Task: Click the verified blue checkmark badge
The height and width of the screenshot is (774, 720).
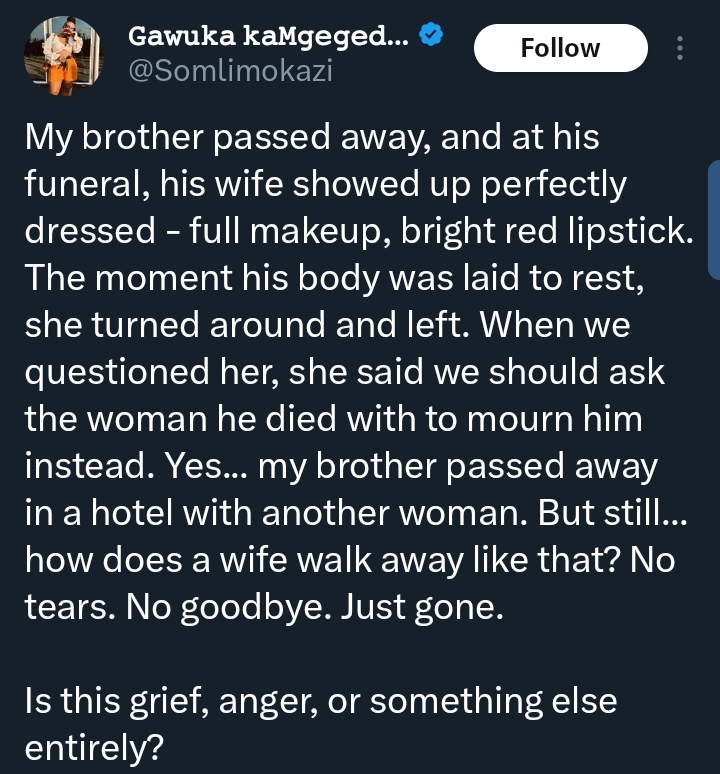Action: (x=432, y=36)
